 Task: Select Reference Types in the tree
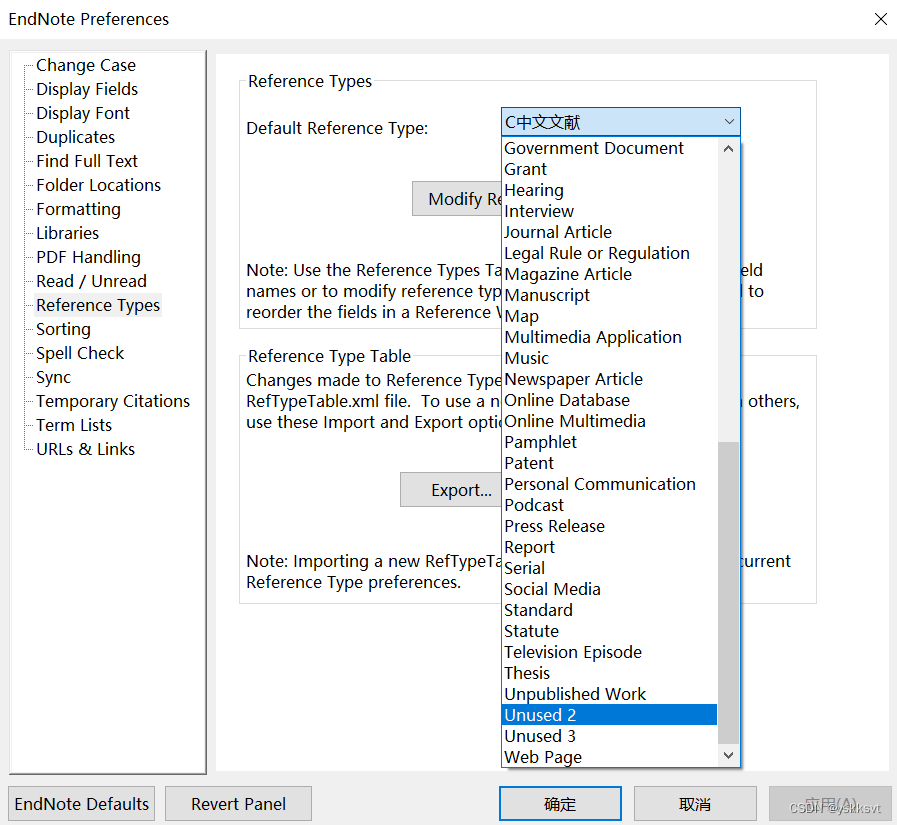[x=98, y=306]
